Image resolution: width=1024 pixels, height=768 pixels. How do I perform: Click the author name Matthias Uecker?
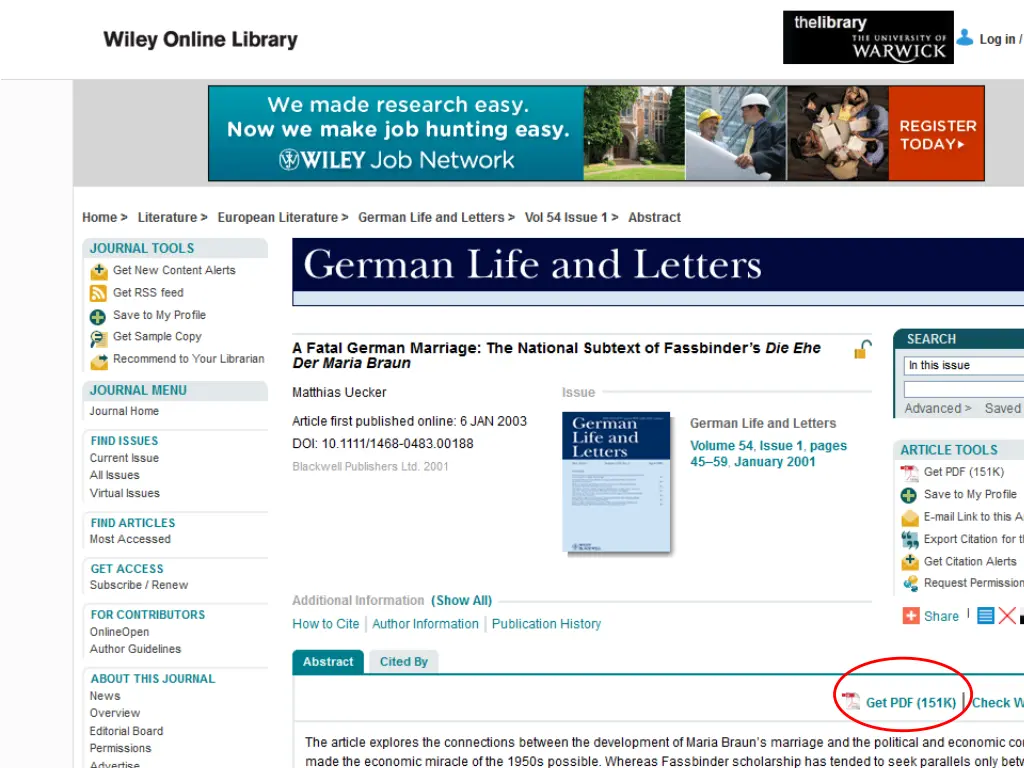339,392
